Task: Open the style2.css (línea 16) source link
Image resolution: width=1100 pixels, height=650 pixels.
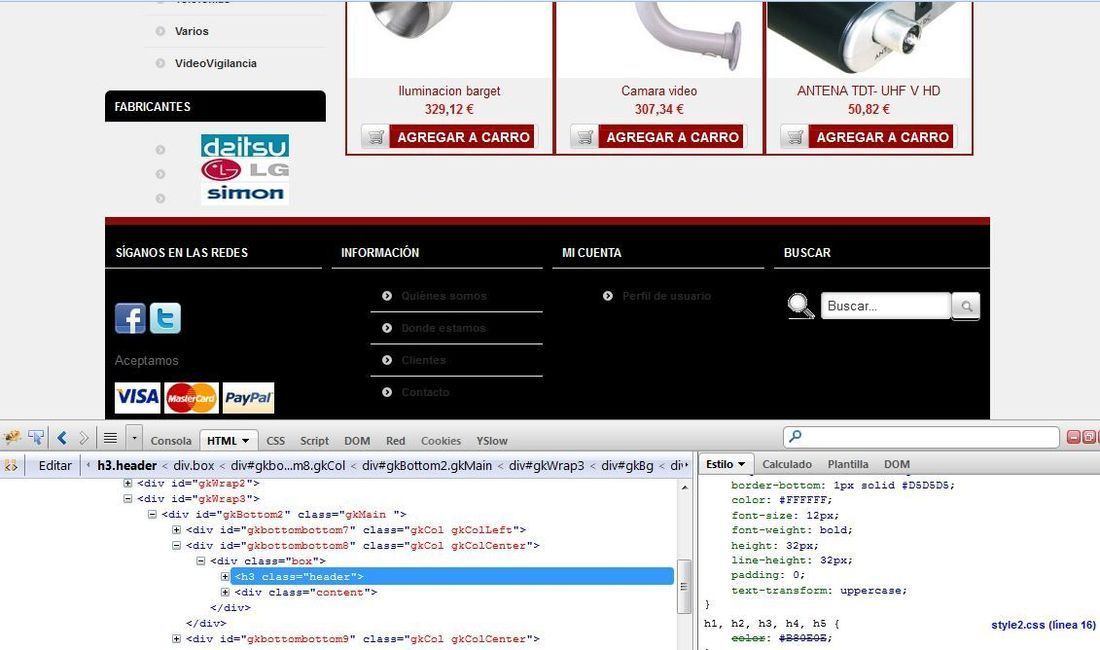Action: pos(1043,625)
